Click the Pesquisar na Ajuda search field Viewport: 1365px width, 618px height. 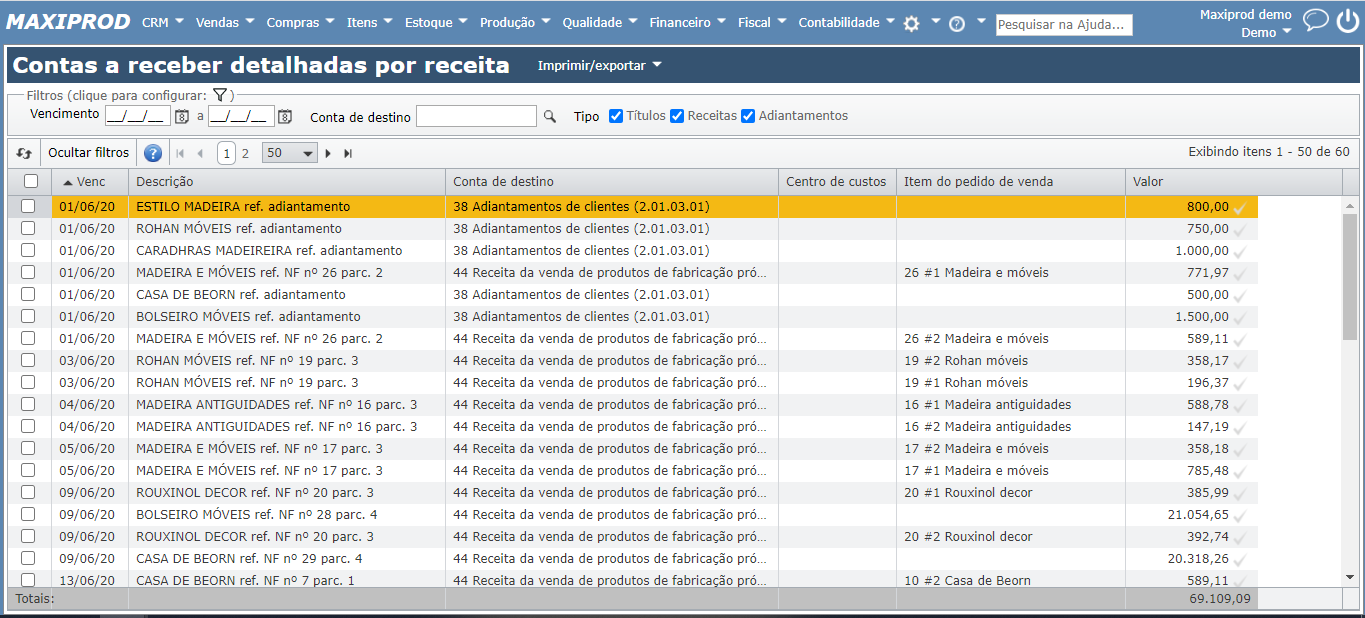pos(1064,24)
